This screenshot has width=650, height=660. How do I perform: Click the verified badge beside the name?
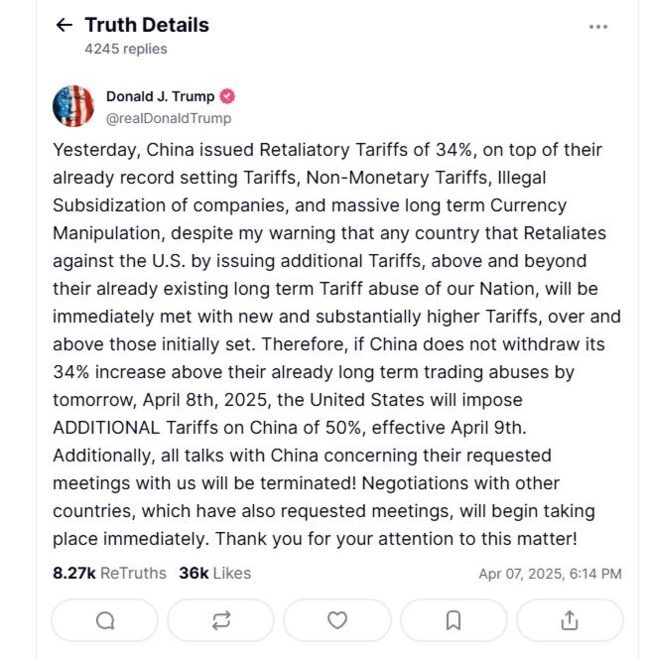228,97
